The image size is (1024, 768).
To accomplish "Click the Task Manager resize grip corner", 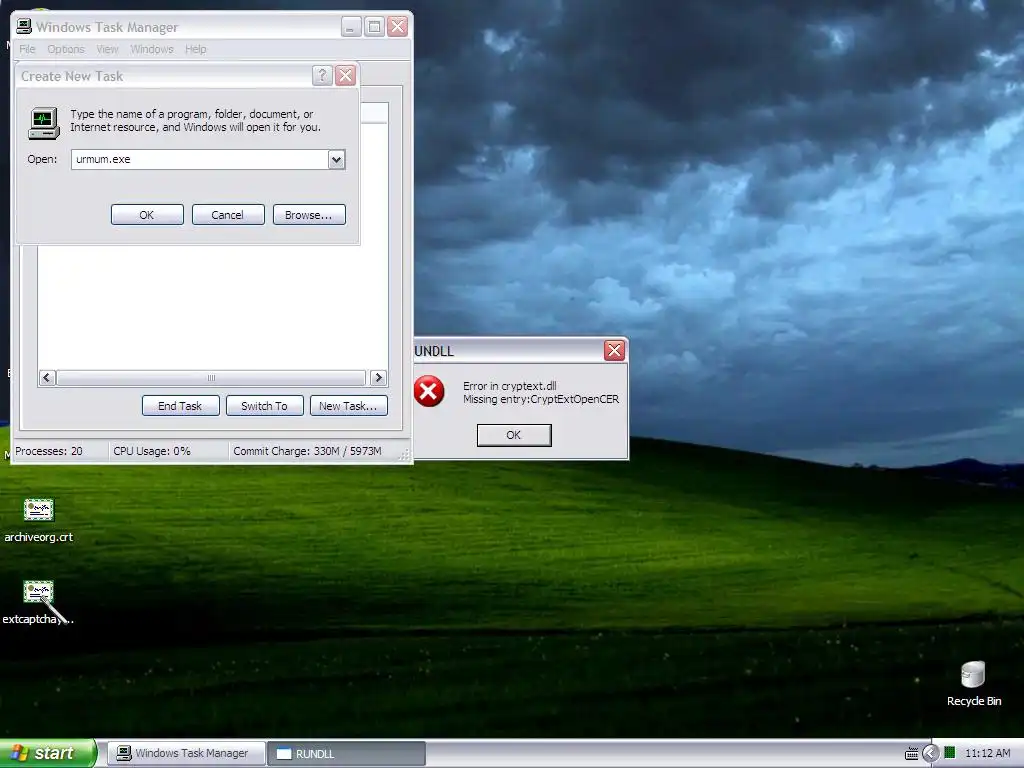I will (405, 455).
